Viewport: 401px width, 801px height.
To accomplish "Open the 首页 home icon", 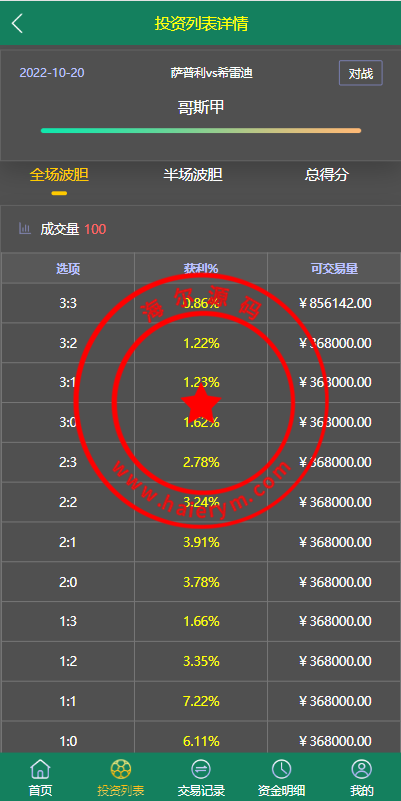I will (40, 768).
